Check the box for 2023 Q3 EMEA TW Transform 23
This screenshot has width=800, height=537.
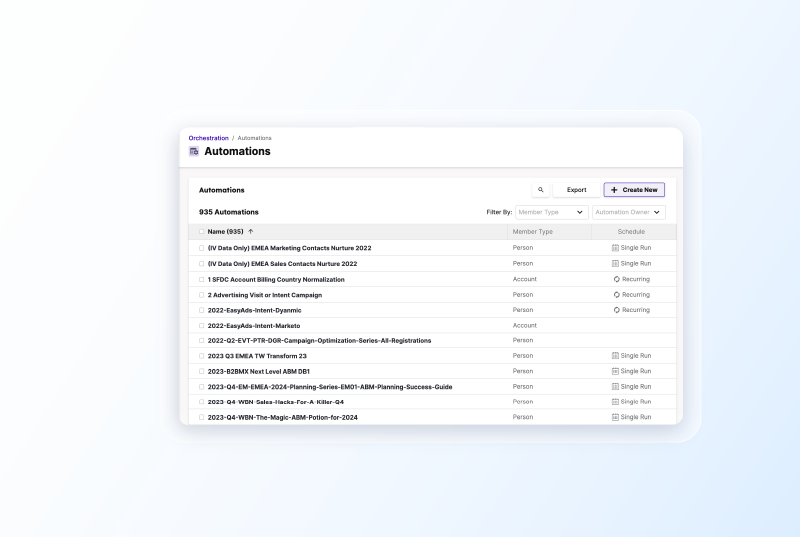coord(202,356)
